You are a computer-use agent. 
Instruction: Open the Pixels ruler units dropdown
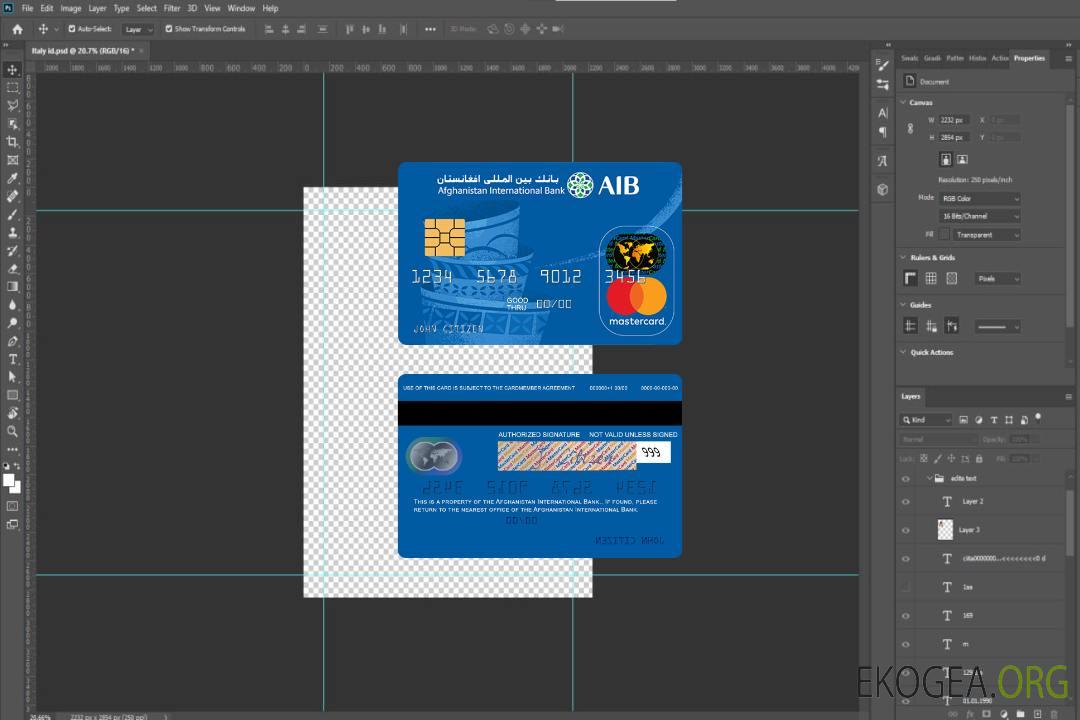tap(998, 278)
